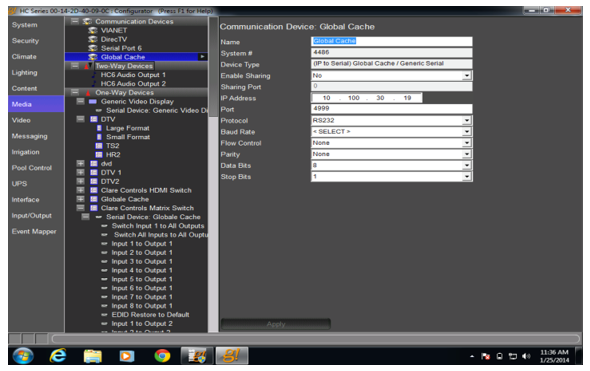
Task: Select Input 8 to Output 1 command
Action: [142, 306]
